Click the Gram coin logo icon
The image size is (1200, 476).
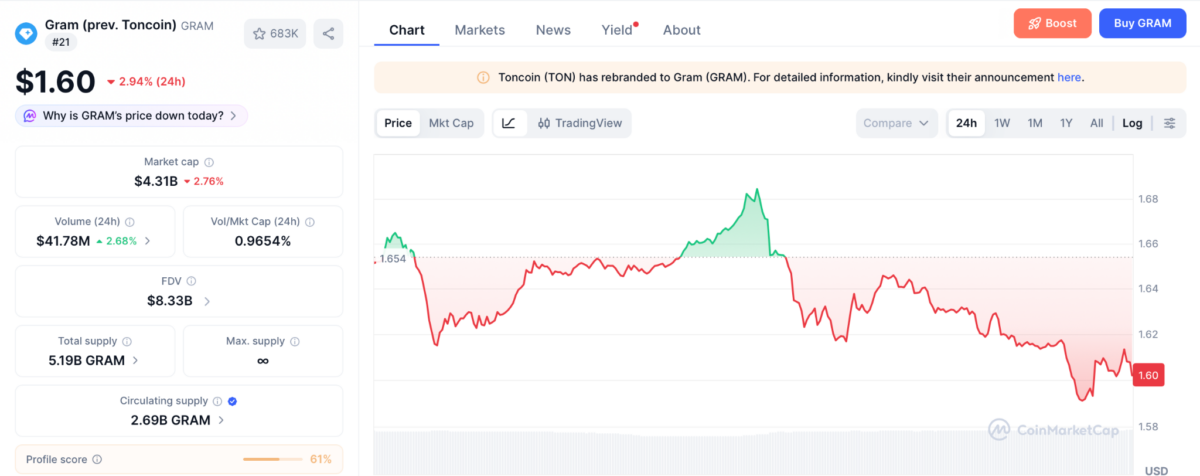26,32
